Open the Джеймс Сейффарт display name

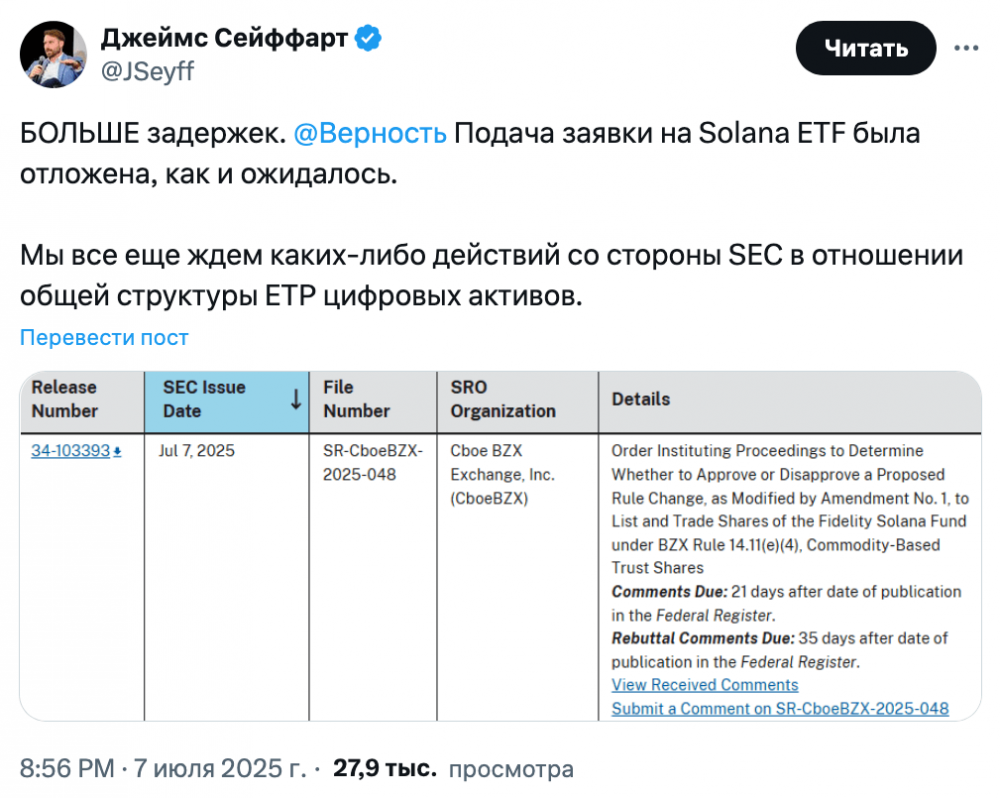224,38
